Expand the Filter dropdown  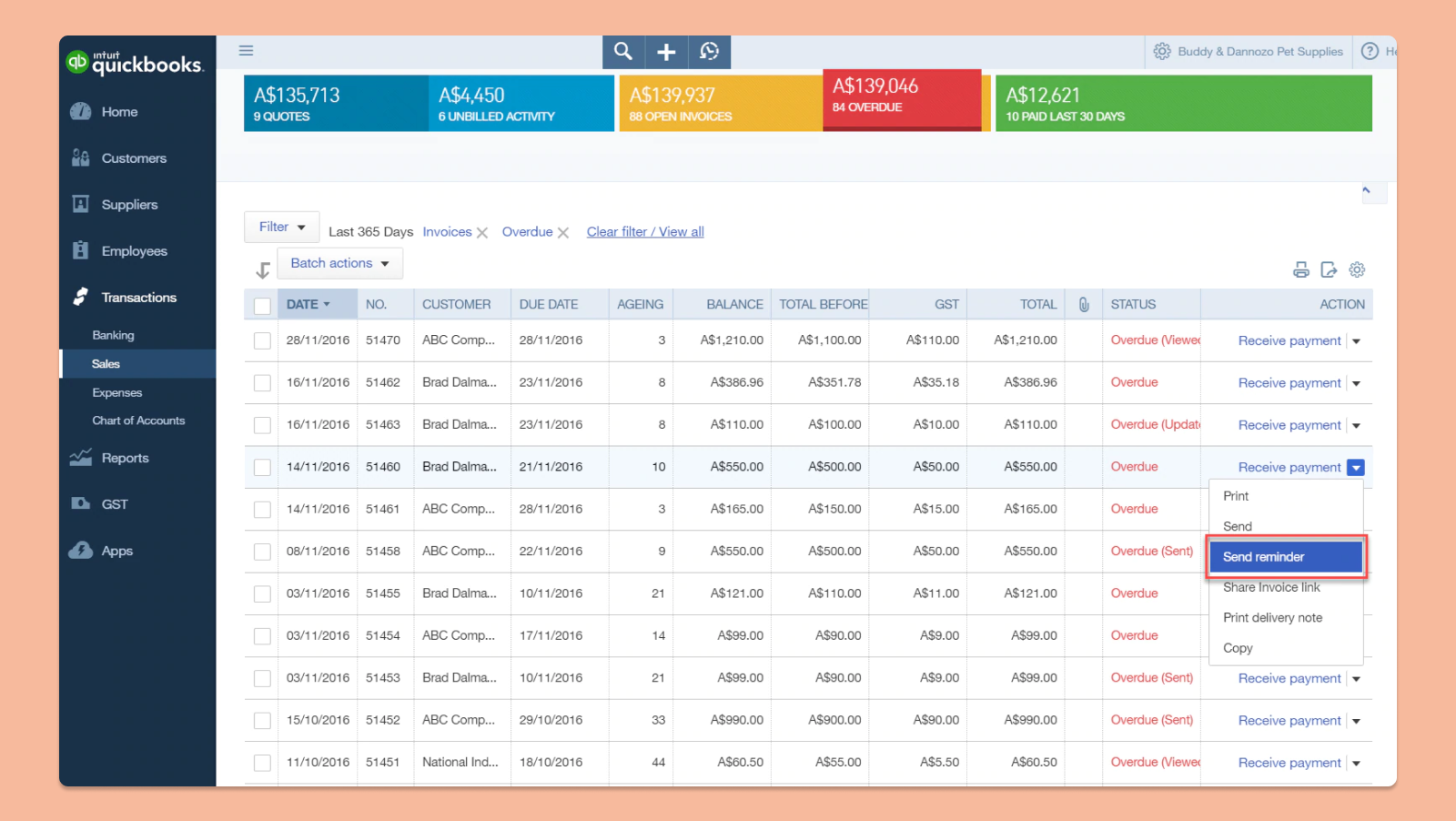[x=281, y=227]
